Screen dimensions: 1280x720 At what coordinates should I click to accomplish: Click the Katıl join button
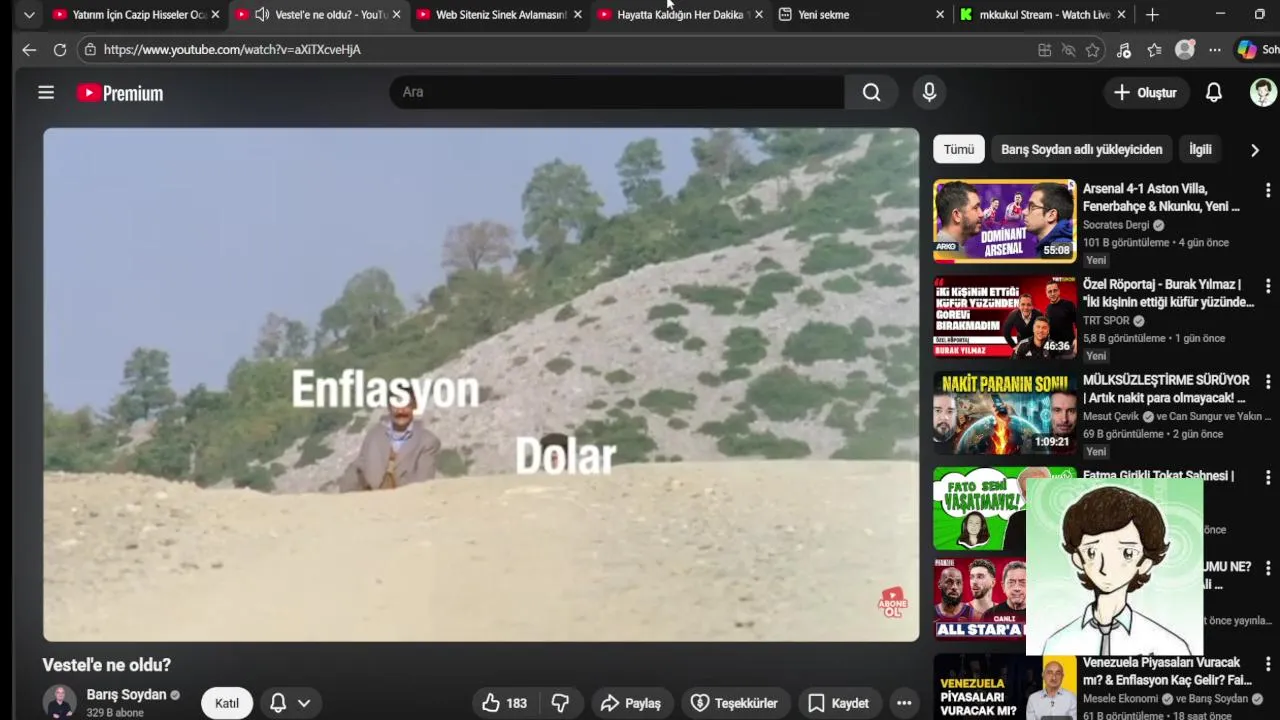(x=227, y=703)
